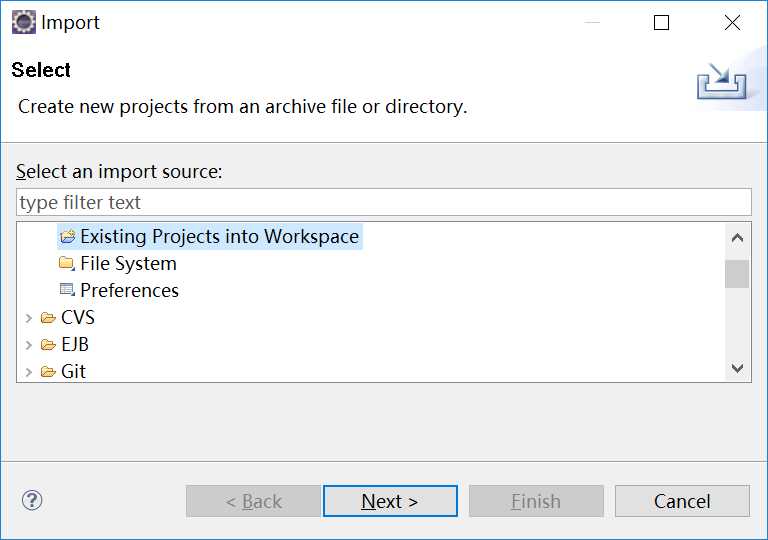Click the EJB folder icon
Viewport: 768px width, 540px height.
48,344
